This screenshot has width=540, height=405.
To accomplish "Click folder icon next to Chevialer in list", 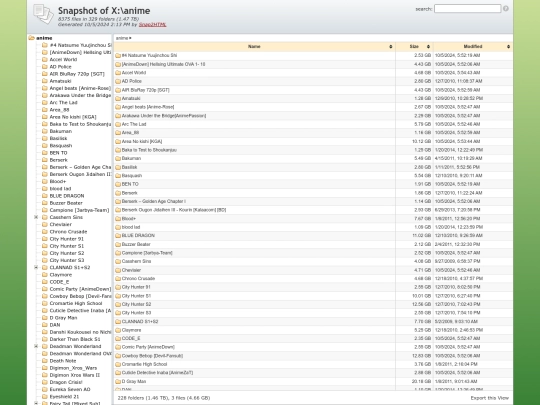I will 118,270.
